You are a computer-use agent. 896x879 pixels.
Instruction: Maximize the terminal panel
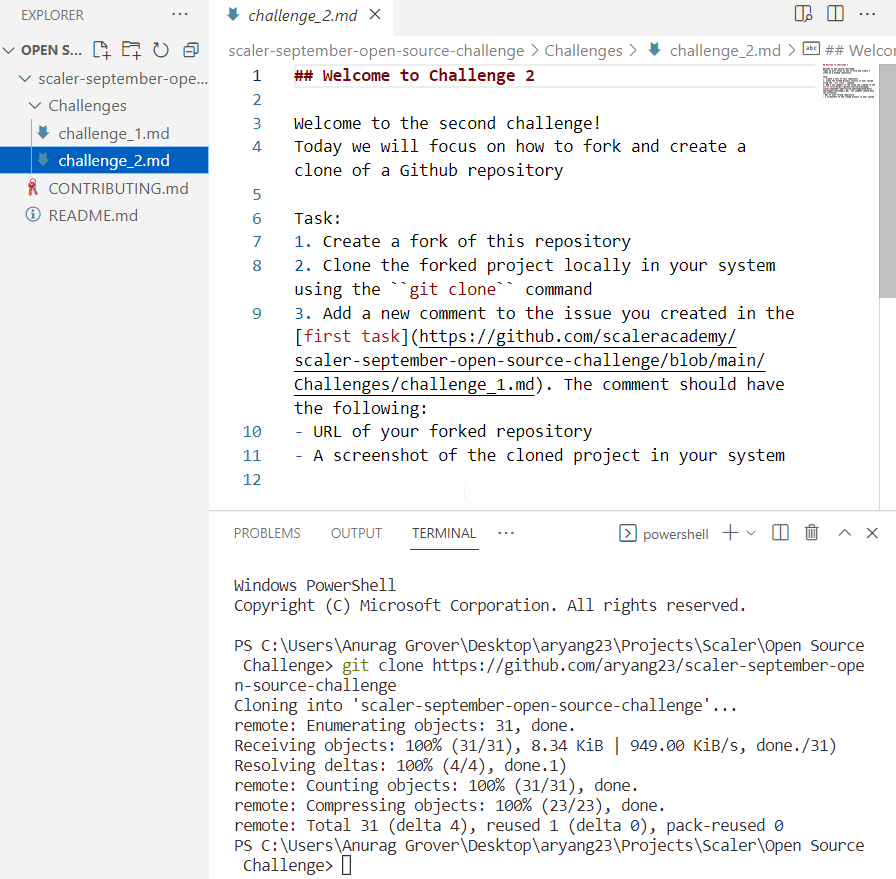pyautogui.click(x=844, y=533)
